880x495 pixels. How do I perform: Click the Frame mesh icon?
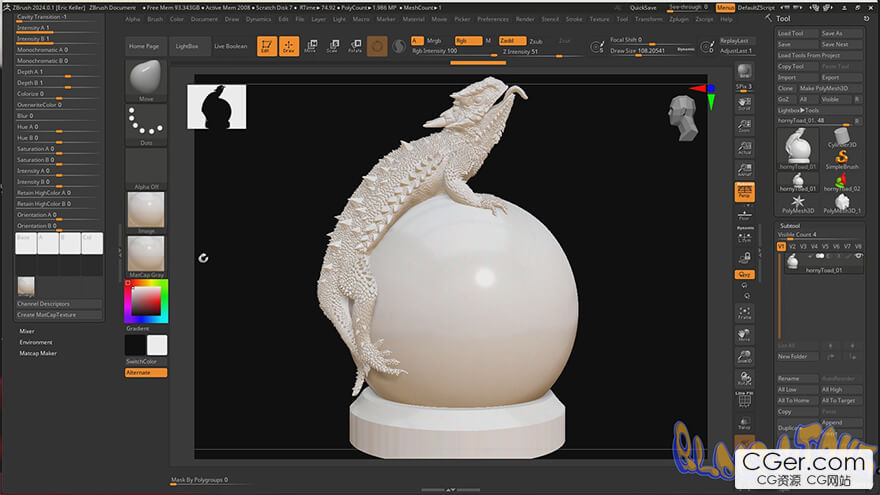(x=744, y=313)
